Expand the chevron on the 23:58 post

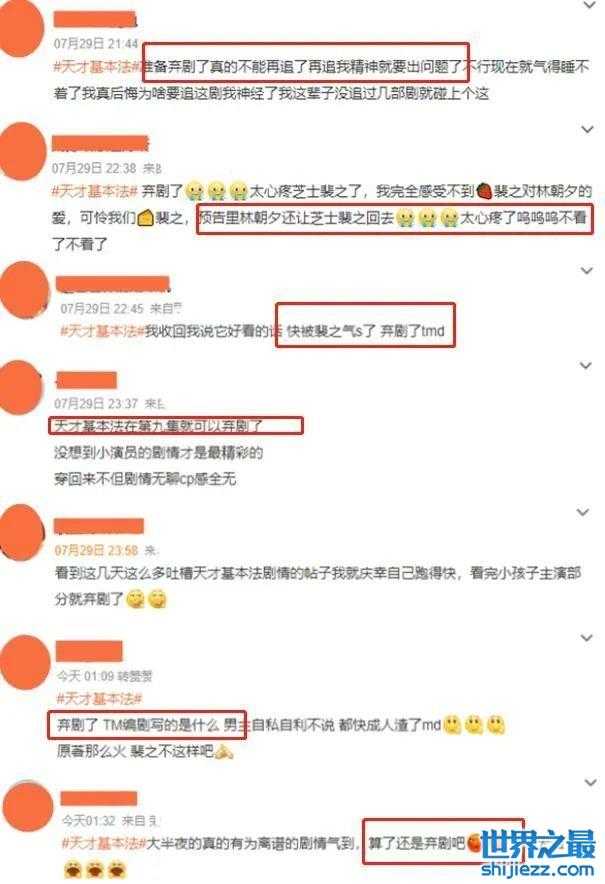coord(582,512)
